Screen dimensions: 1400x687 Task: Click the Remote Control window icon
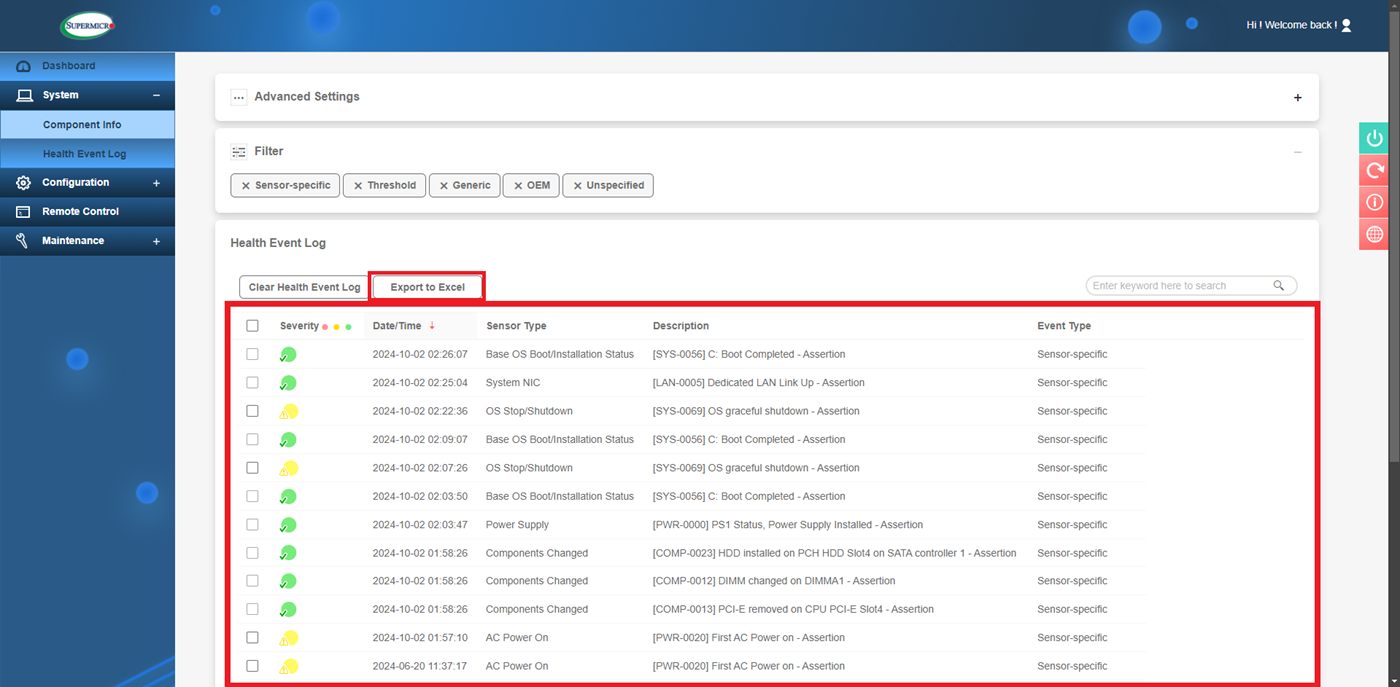click(24, 212)
